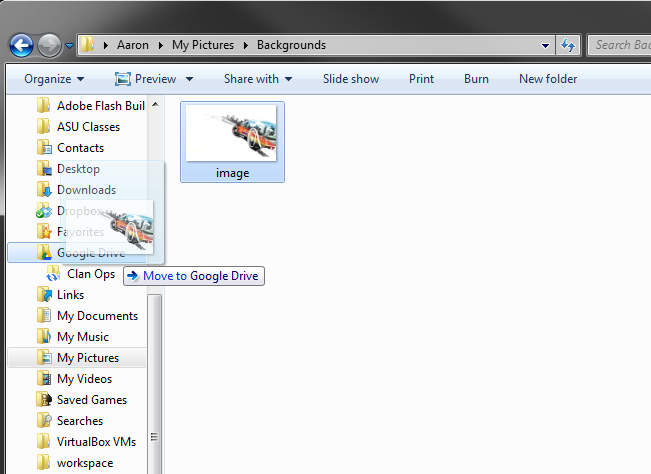
Task: Start the Slide show
Action: point(351,79)
